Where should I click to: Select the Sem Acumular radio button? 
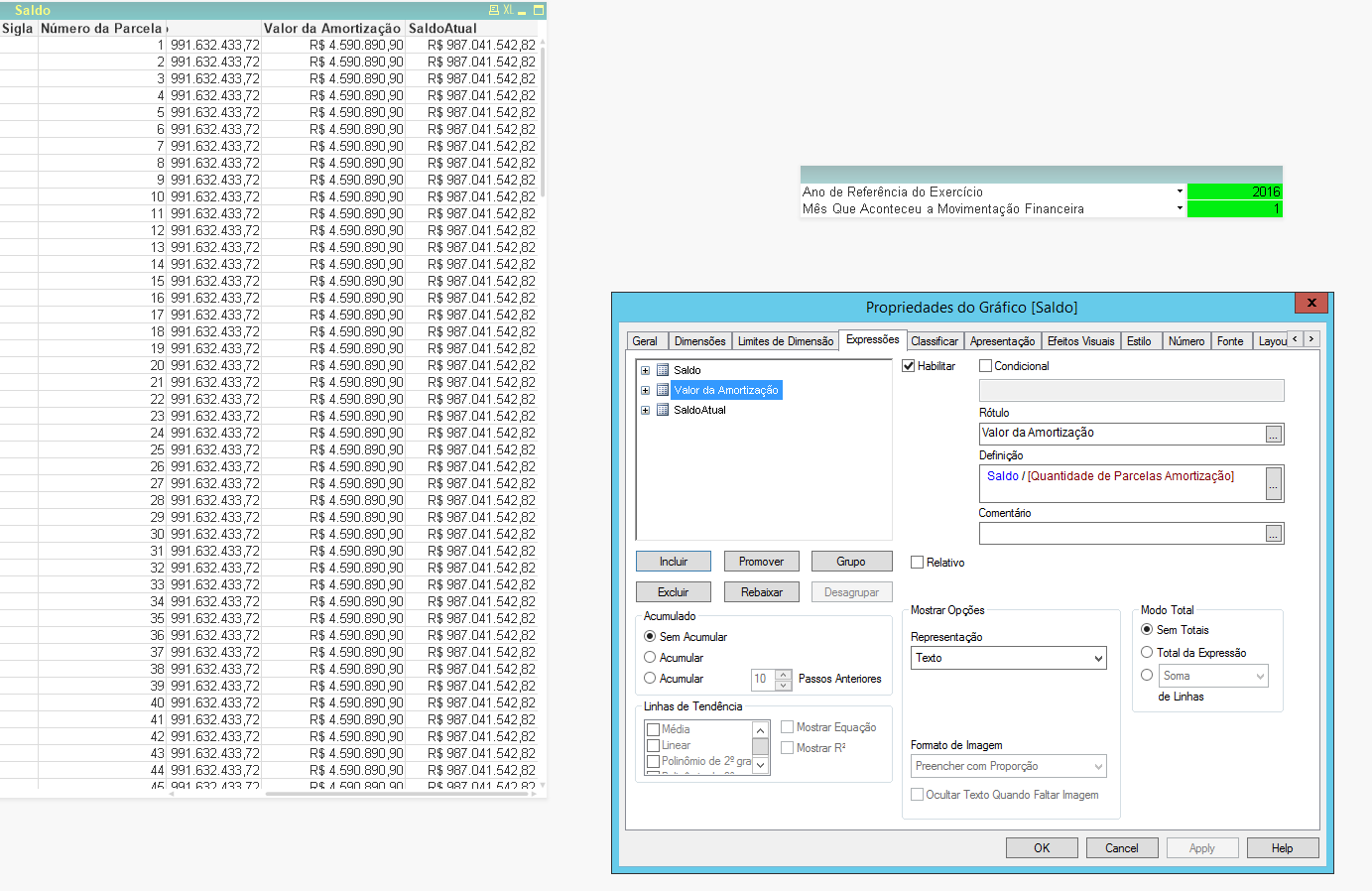650,636
